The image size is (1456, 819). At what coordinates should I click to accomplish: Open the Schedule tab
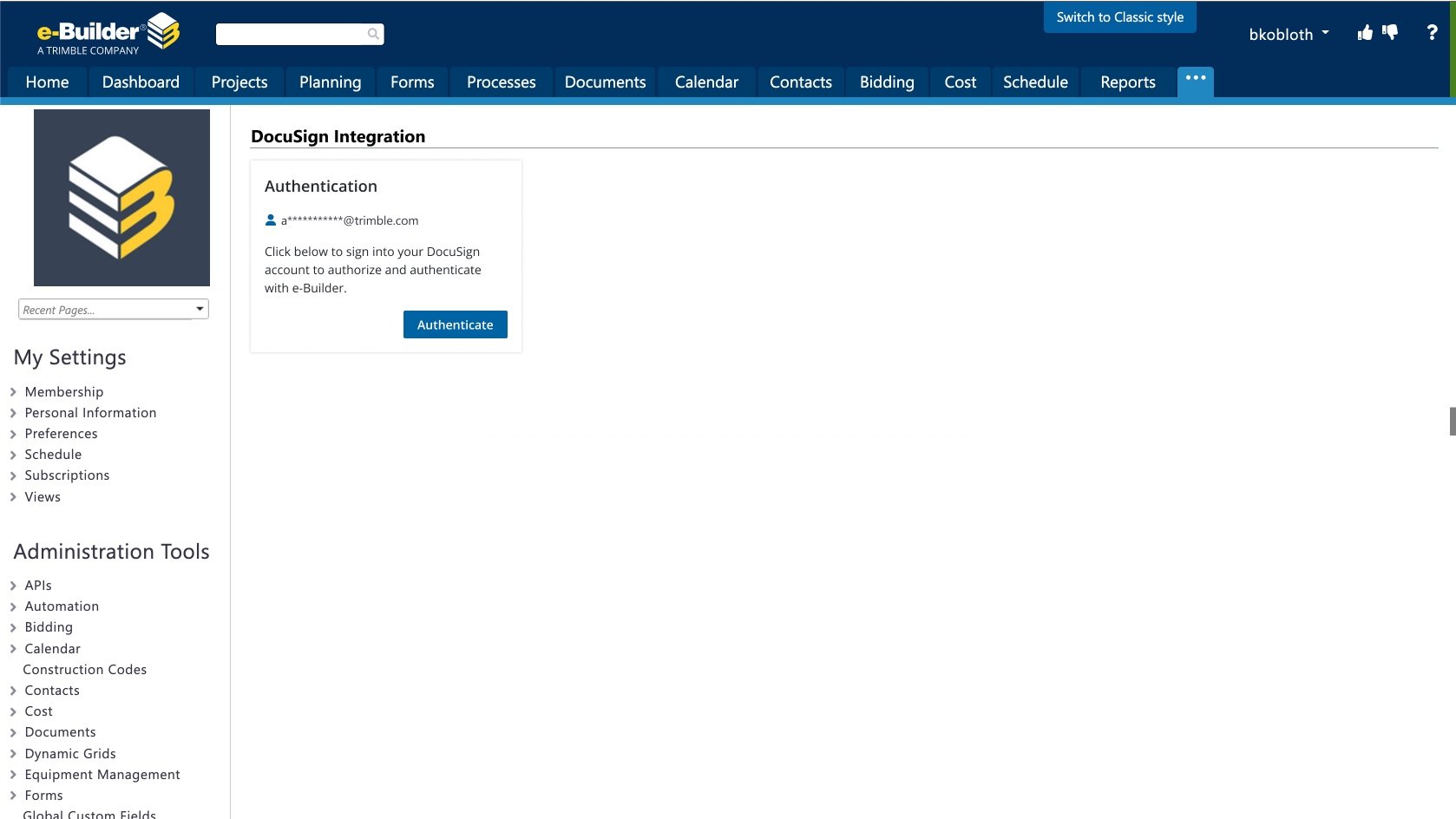point(1035,82)
